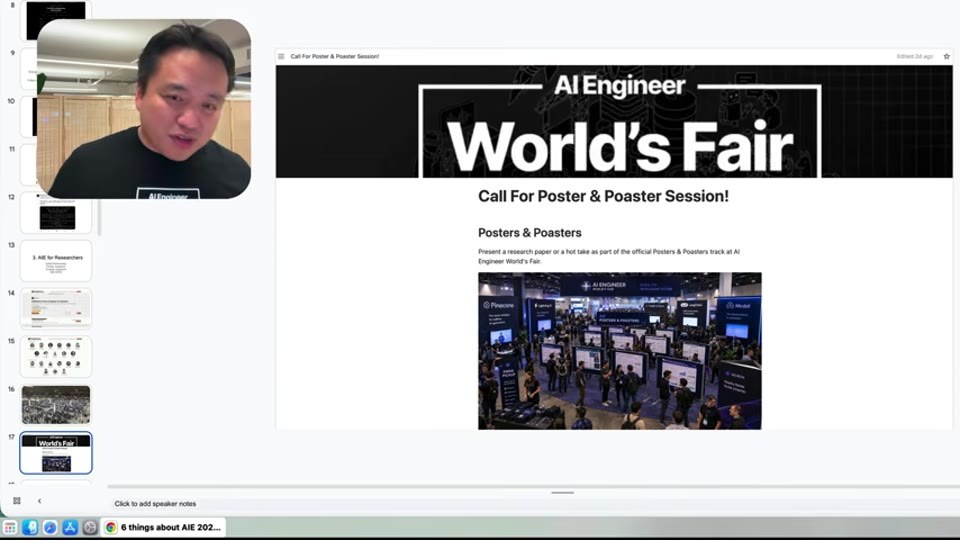
Task: Grab the speaker notes resize handle
Action: coord(562,492)
